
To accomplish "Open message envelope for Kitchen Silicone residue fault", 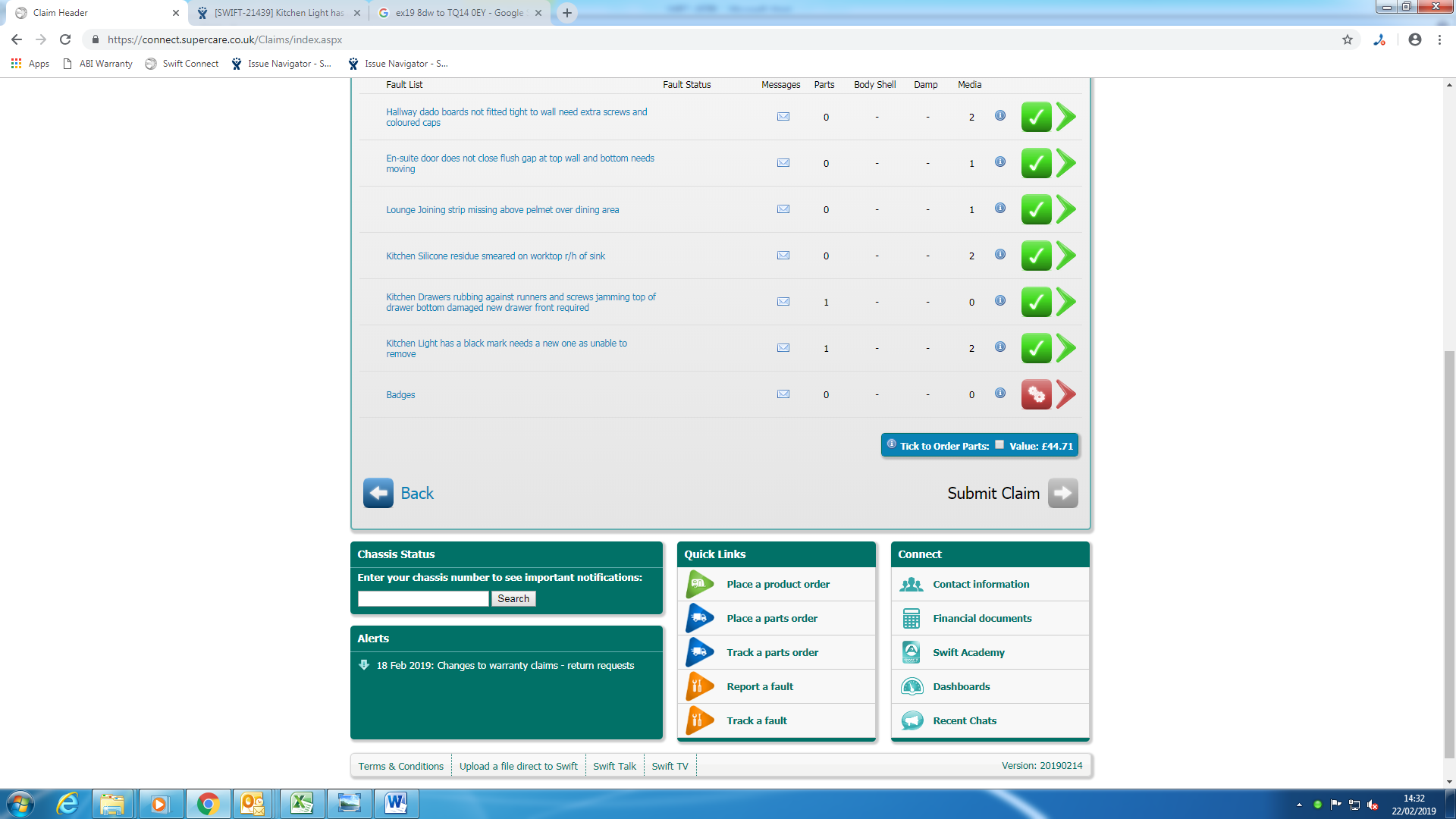I will click(783, 256).
